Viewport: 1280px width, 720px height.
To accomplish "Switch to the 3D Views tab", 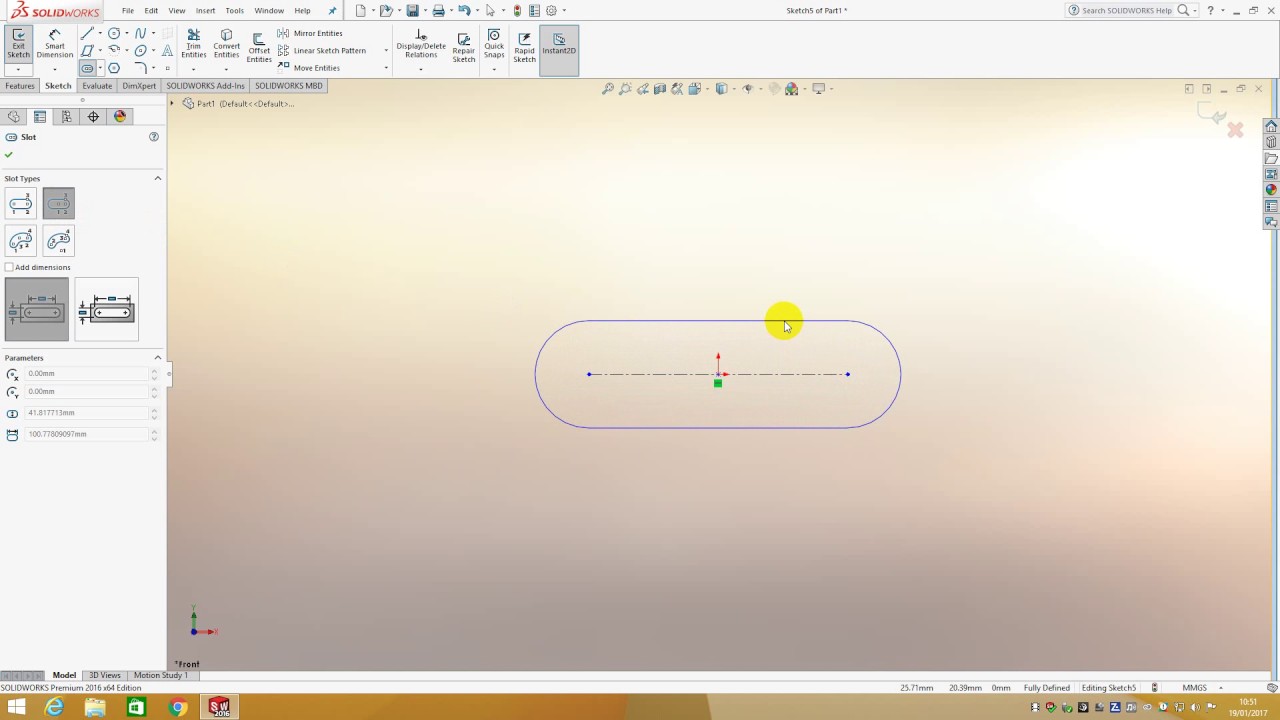I will (104, 675).
